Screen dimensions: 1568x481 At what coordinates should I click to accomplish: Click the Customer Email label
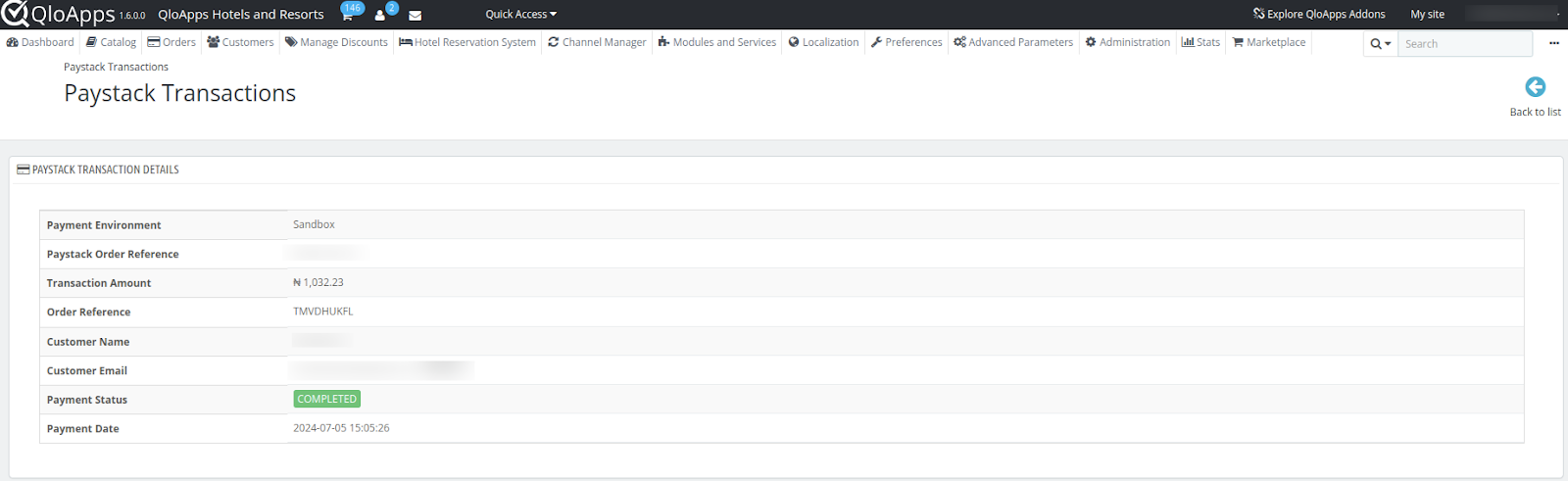(x=87, y=371)
